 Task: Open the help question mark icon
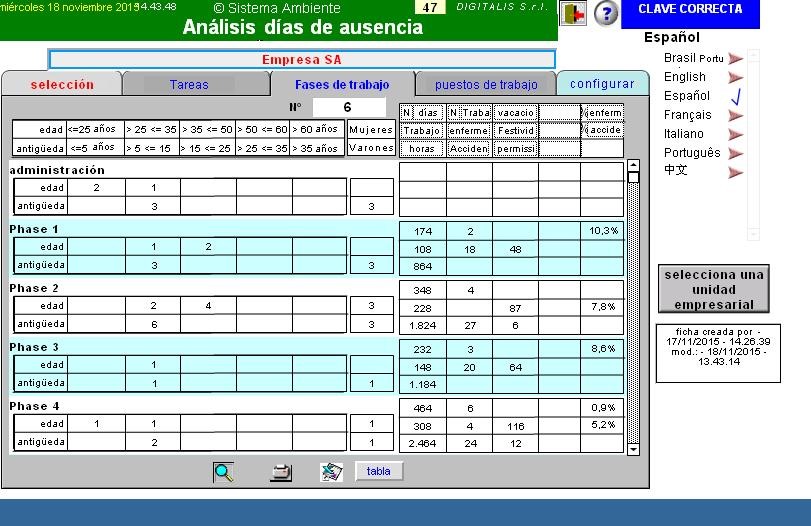[x=606, y=13]
